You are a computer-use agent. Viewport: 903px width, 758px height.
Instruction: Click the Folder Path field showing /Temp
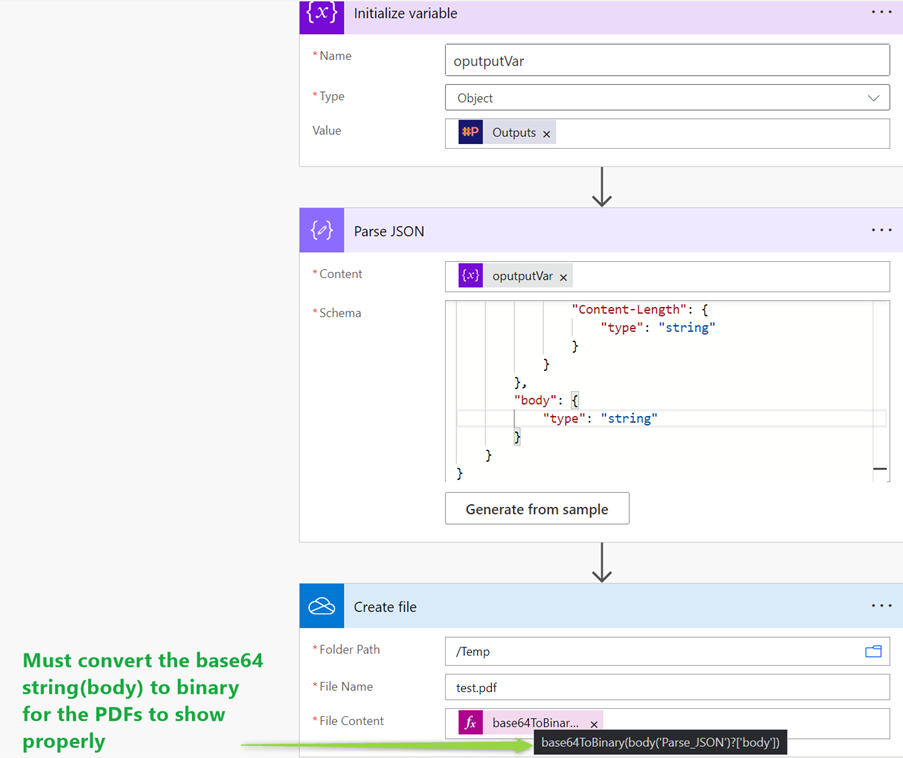point(650,652)
